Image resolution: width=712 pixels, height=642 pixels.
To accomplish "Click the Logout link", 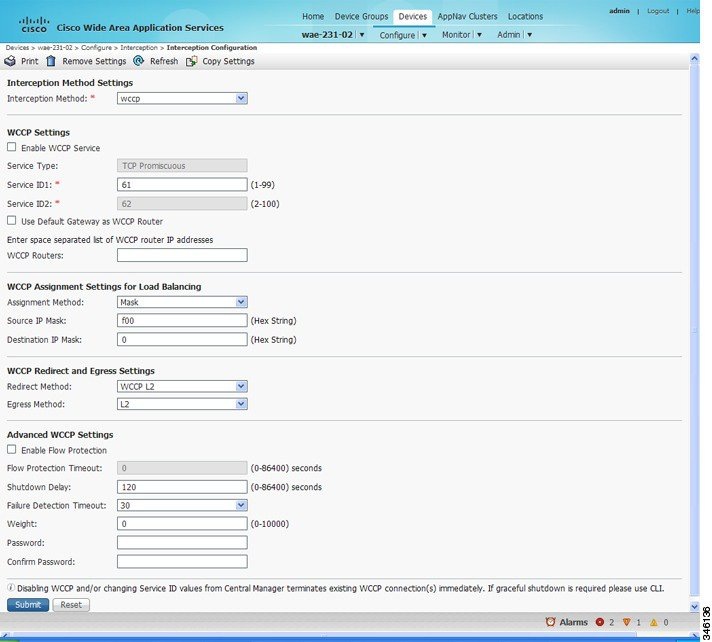I will click(658, 11).
